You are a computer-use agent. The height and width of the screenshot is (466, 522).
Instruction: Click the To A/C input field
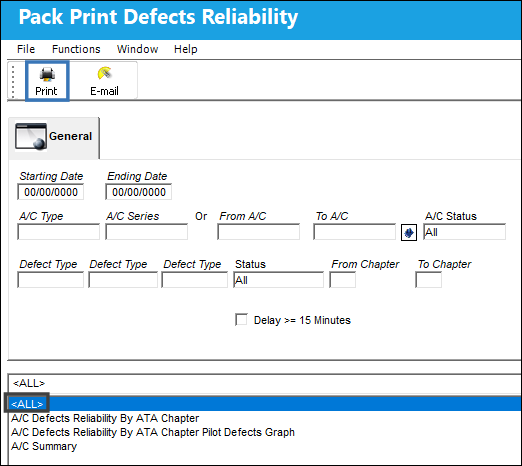coord(355,232)
